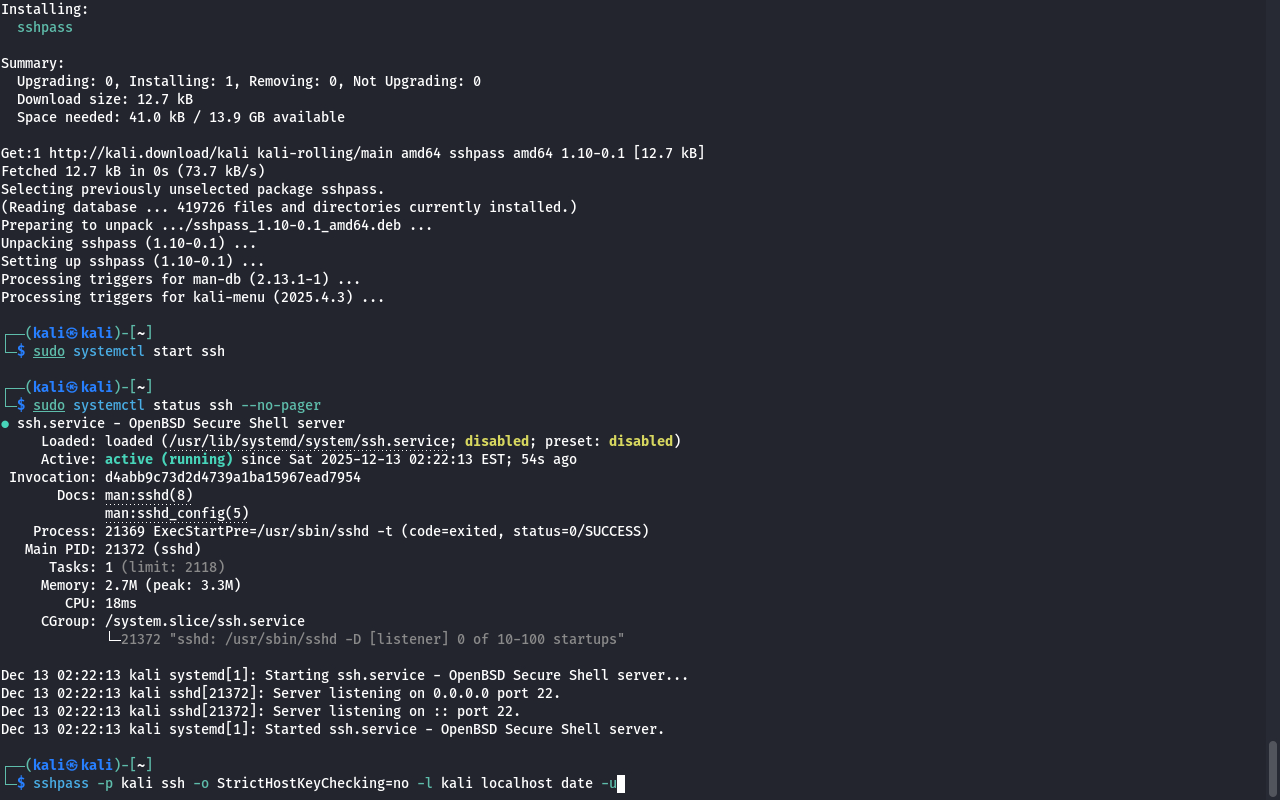Click the Kali ㉿ symbol in the bottom prompt
Screen dimensions: 1280x800
pos(72,765)
